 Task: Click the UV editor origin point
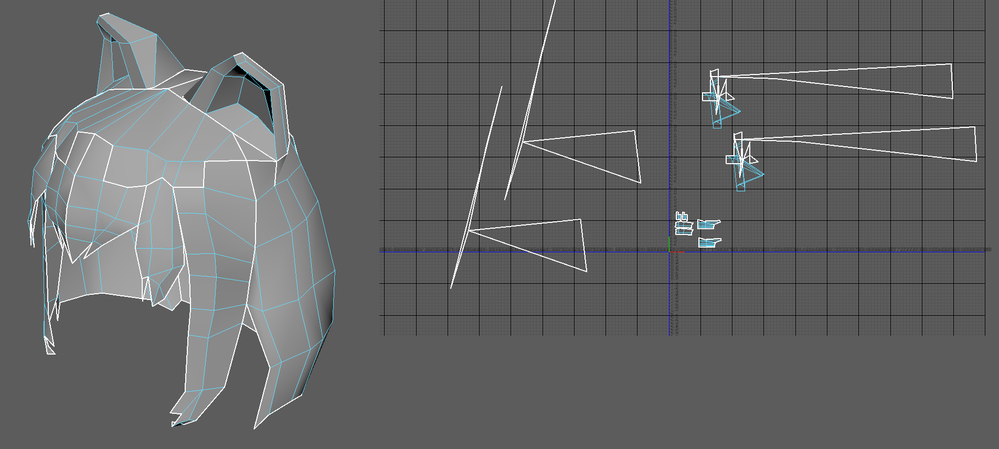[670, 250]
